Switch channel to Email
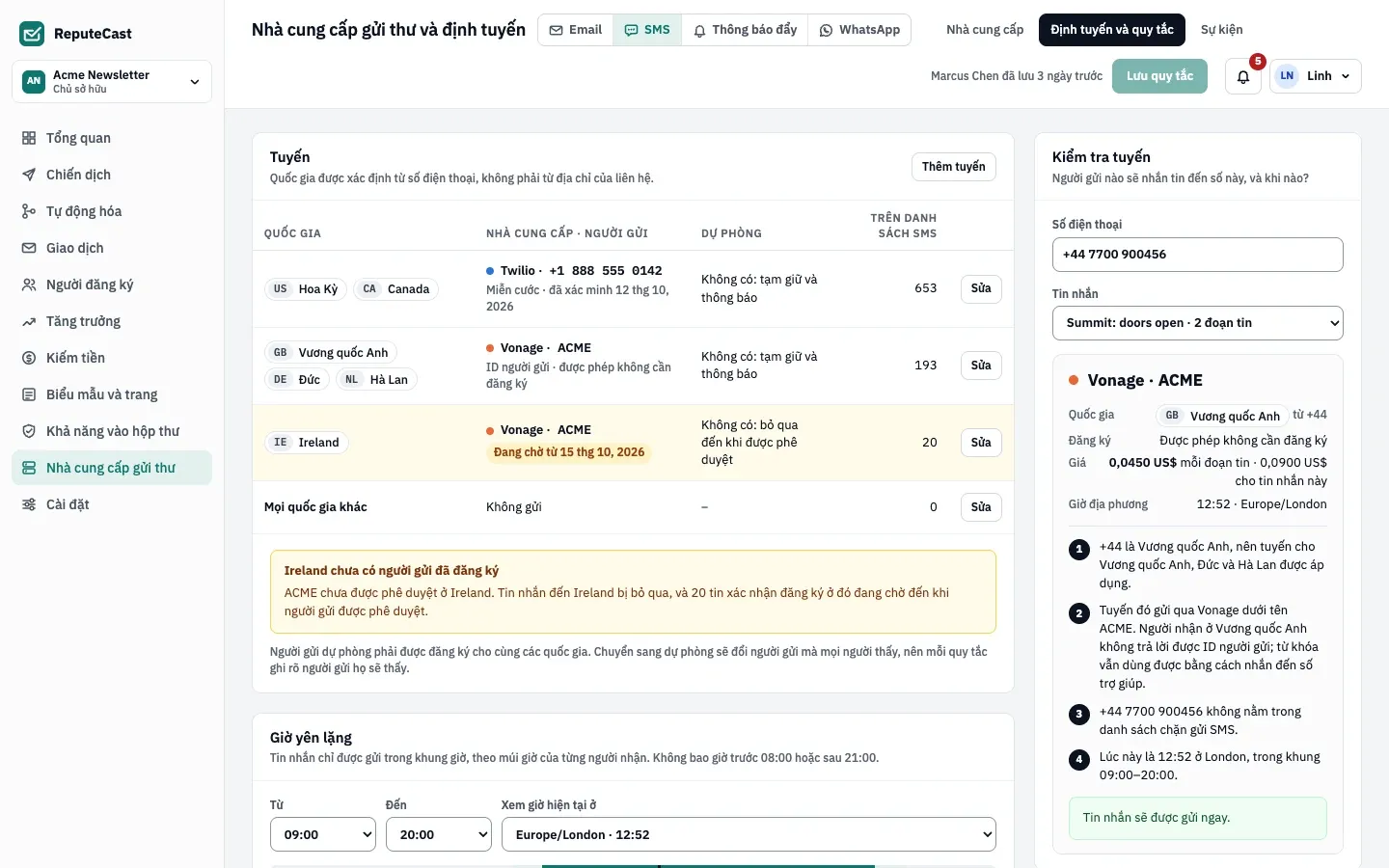The width and height of the screenshot is (1389, 868). [x=576, y=30]
